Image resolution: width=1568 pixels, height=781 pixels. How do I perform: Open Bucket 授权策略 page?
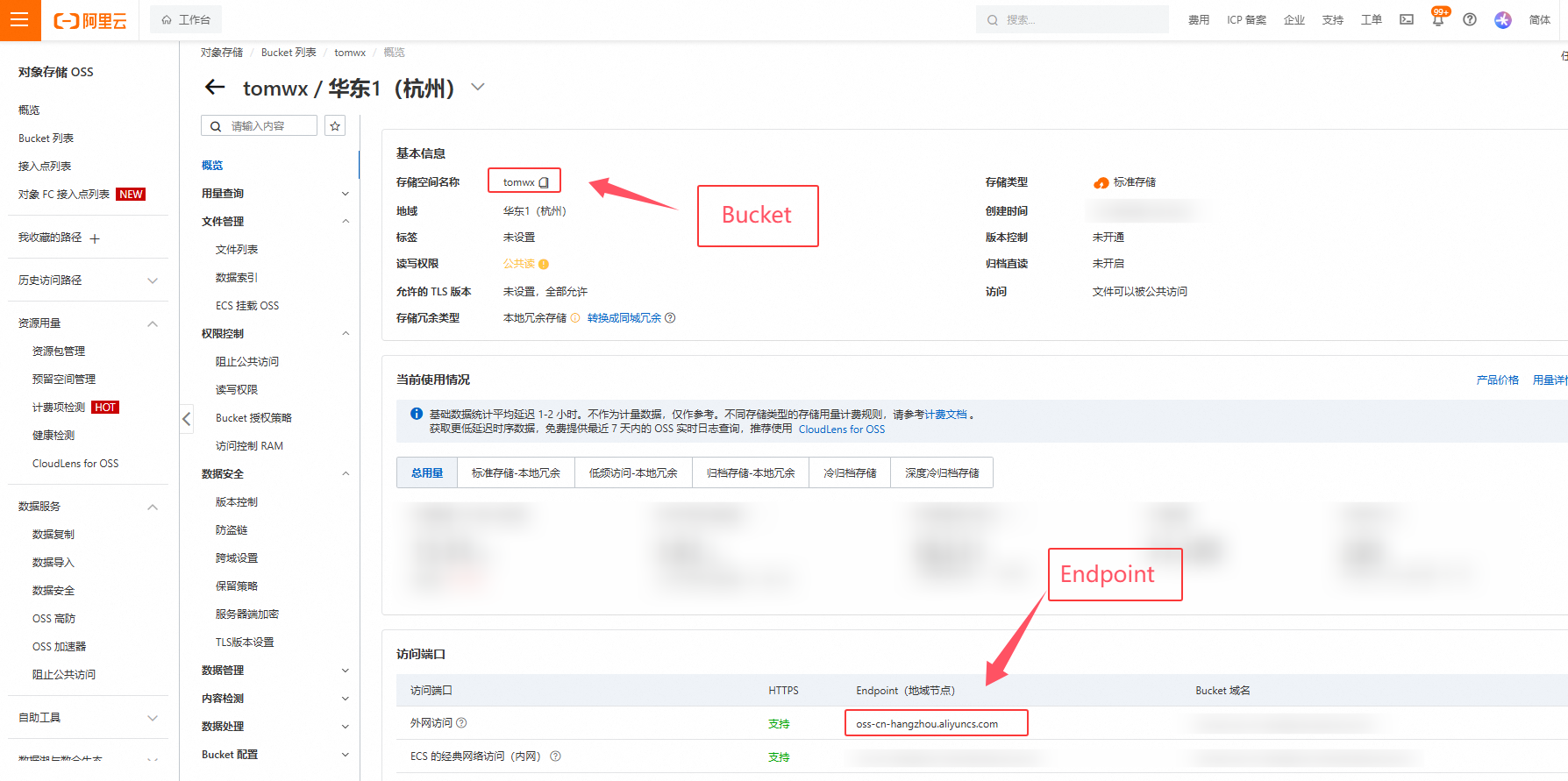click(253, 418)
